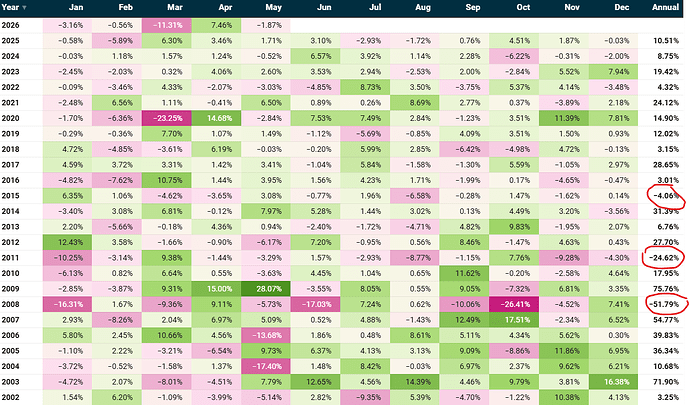690x405 pixels.
Task: Click the 2008 year row label
Action: pos(11,304)
